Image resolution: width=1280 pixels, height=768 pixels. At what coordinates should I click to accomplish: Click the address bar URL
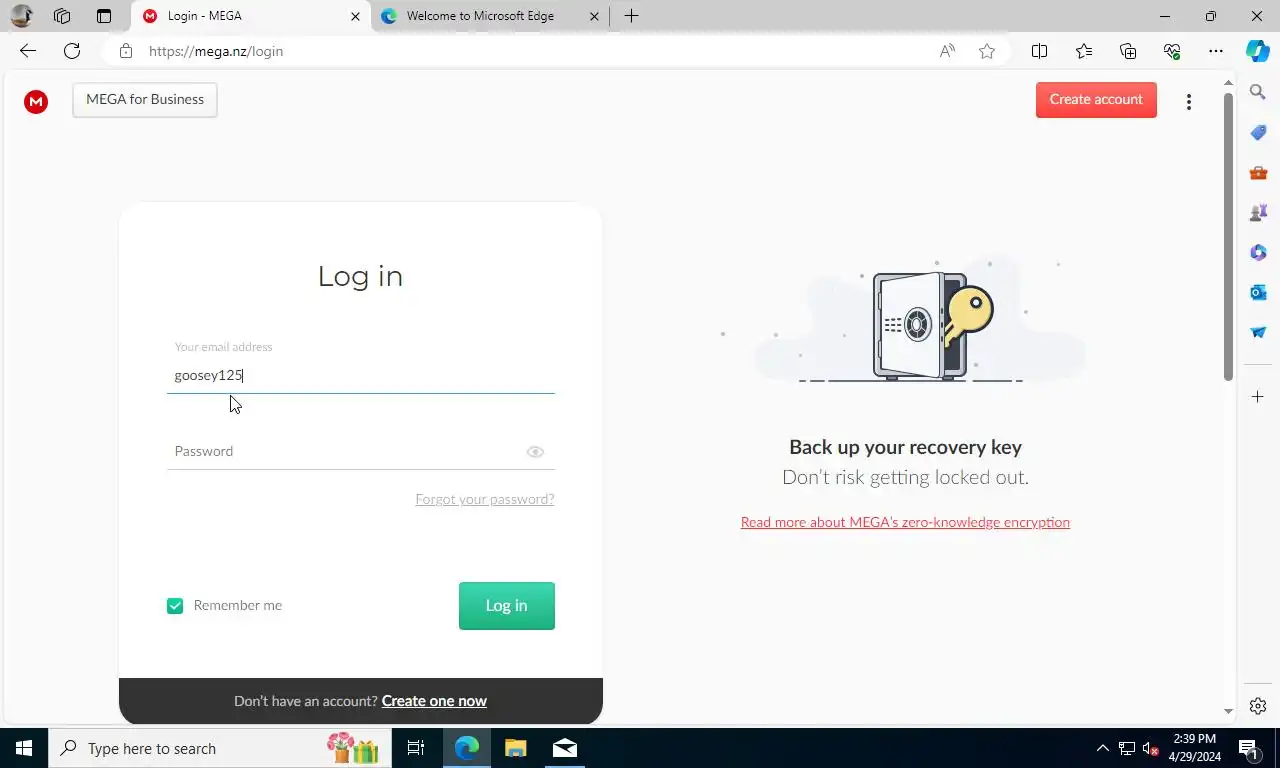pyautogui.click(x=216, y=51)
